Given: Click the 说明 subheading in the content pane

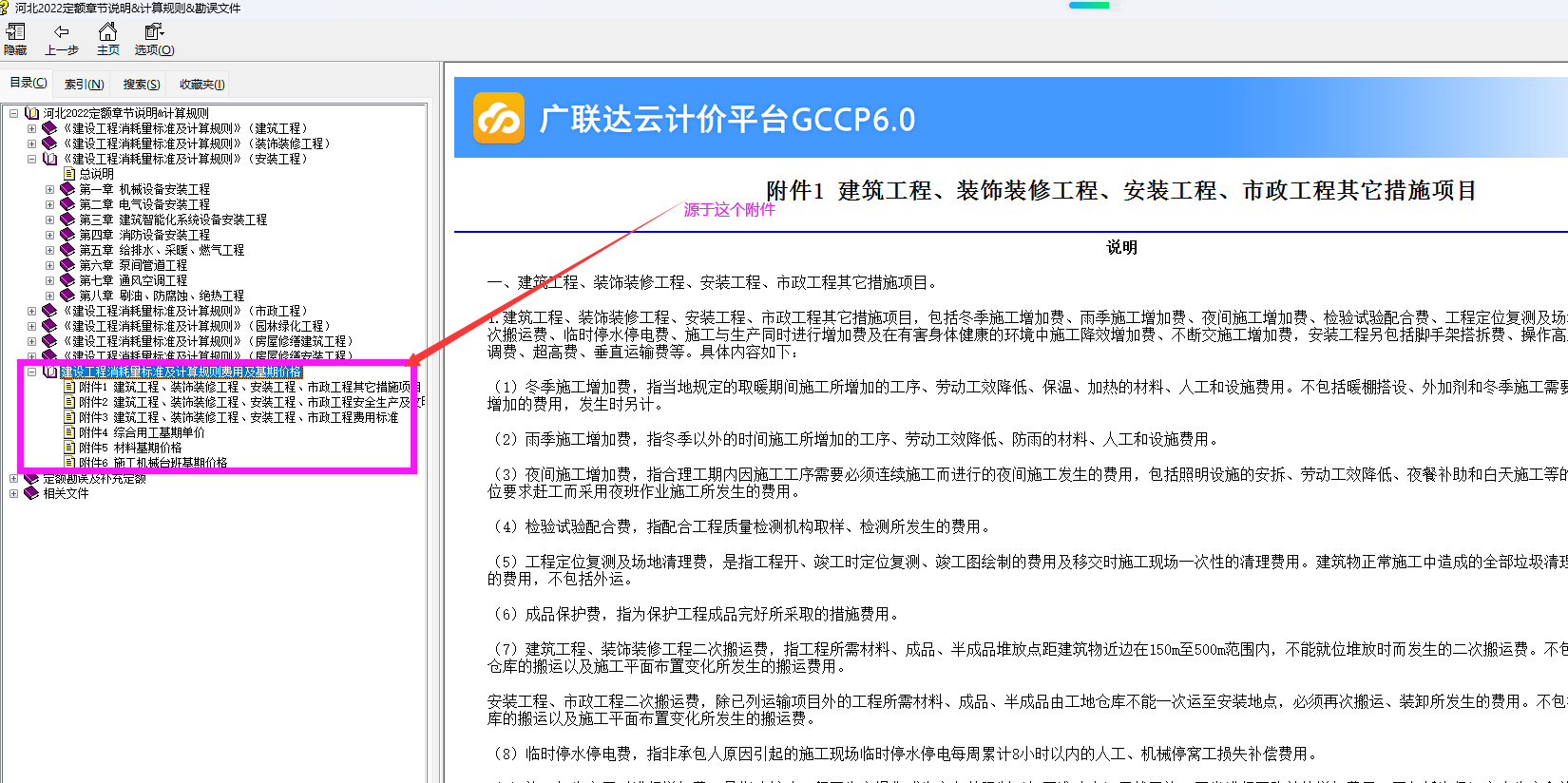Looking at the screenshot, I should click(1121, 247).
